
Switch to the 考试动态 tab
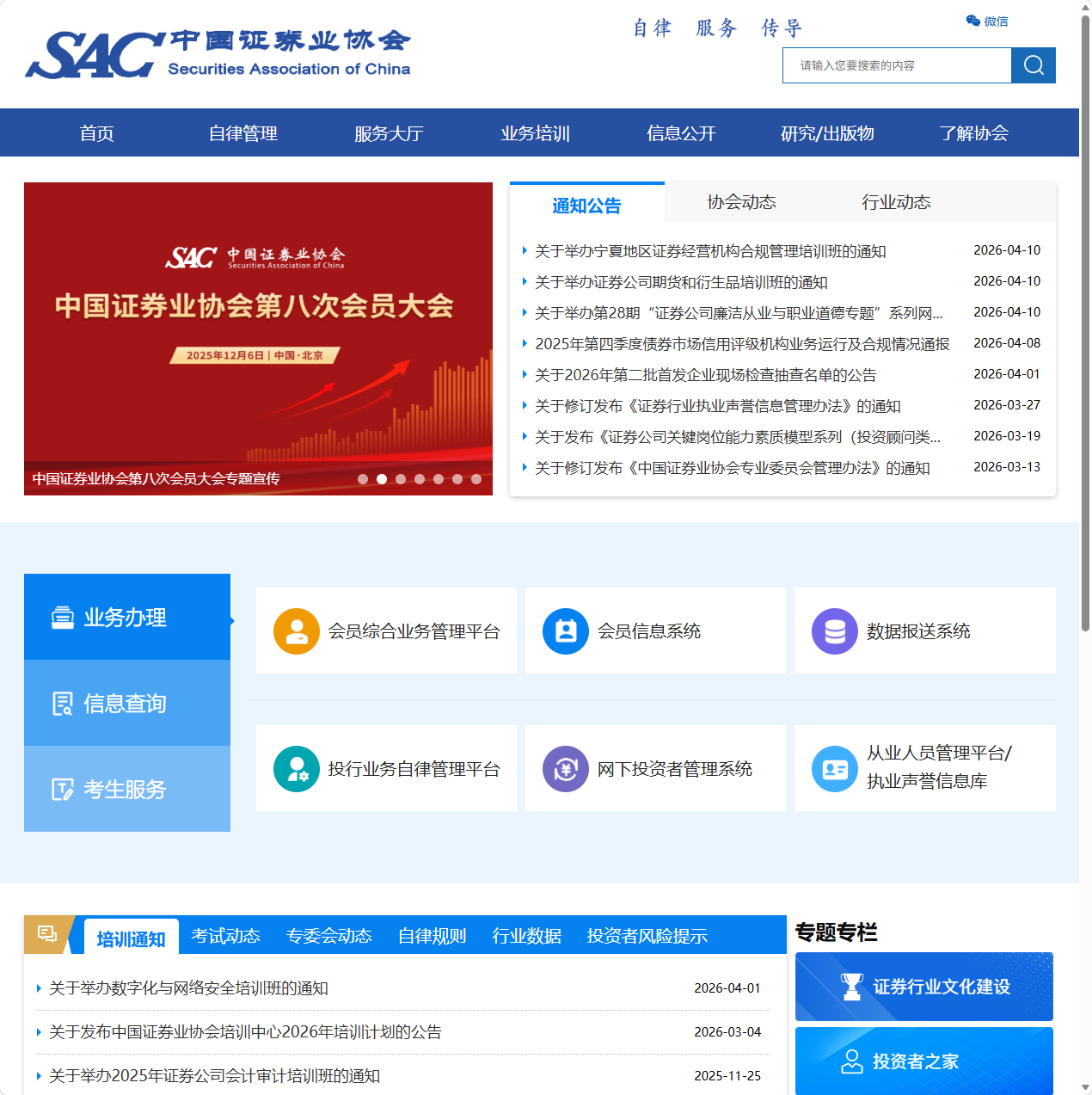click(226, 936)
